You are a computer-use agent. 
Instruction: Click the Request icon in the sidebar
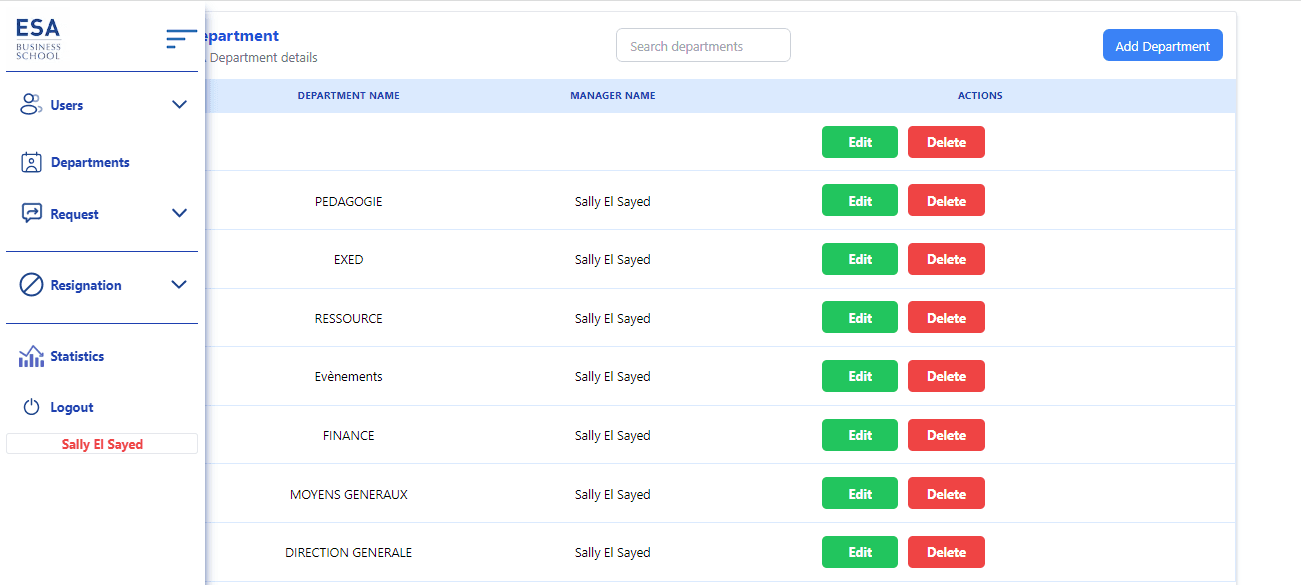[x=30, y=212]
